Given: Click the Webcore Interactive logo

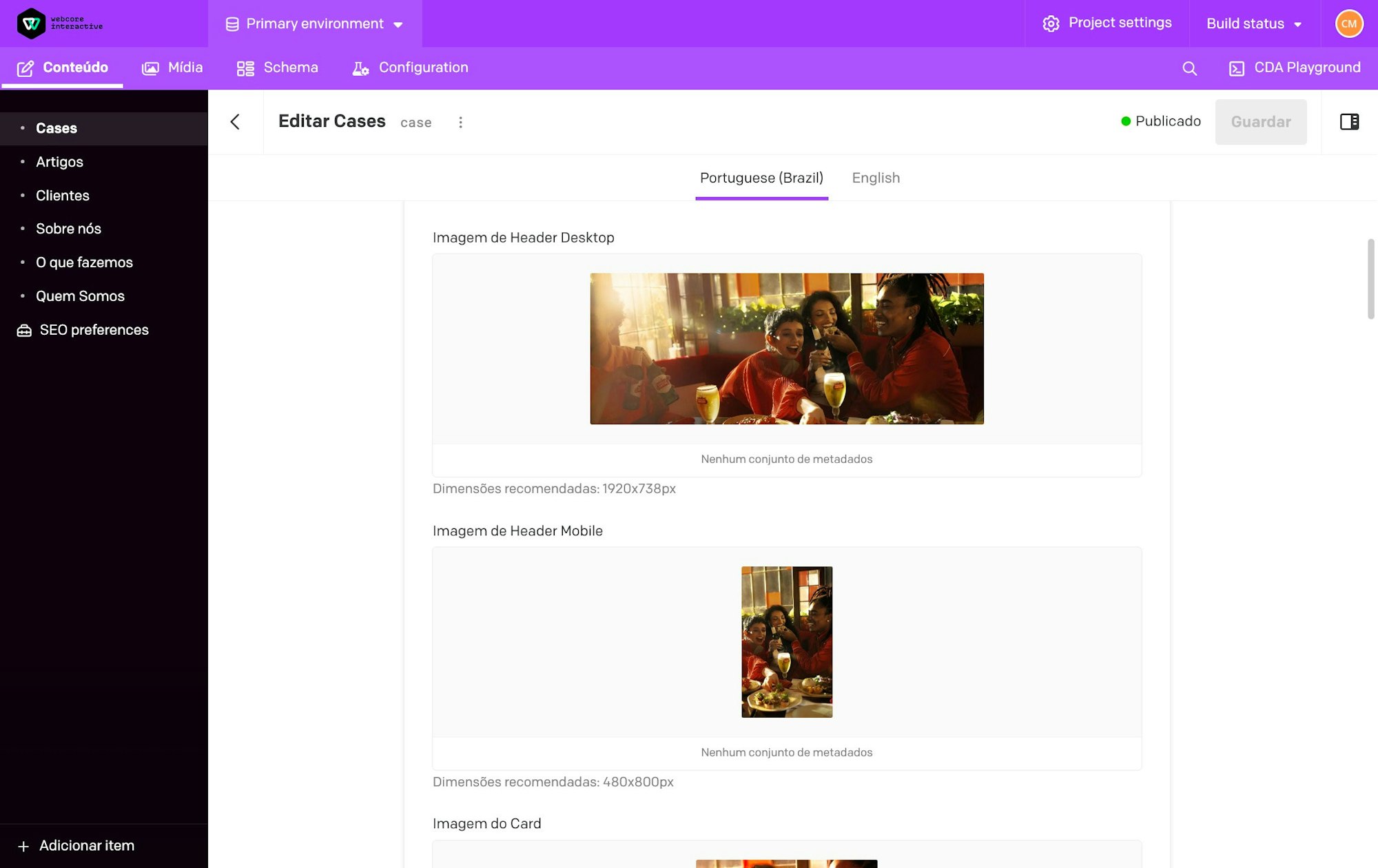Looking at the screenshot, I should pos(60,23).
